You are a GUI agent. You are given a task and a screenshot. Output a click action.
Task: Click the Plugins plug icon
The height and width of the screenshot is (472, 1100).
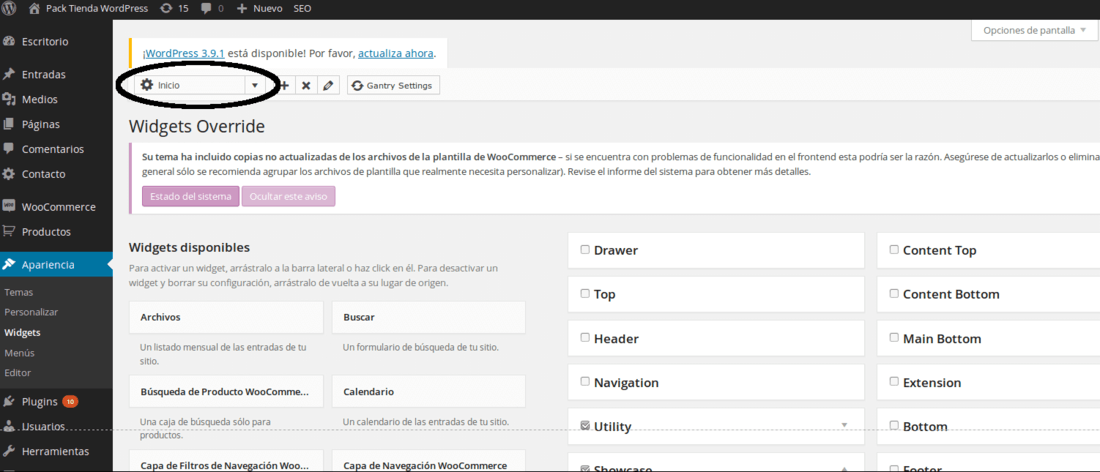9,402
